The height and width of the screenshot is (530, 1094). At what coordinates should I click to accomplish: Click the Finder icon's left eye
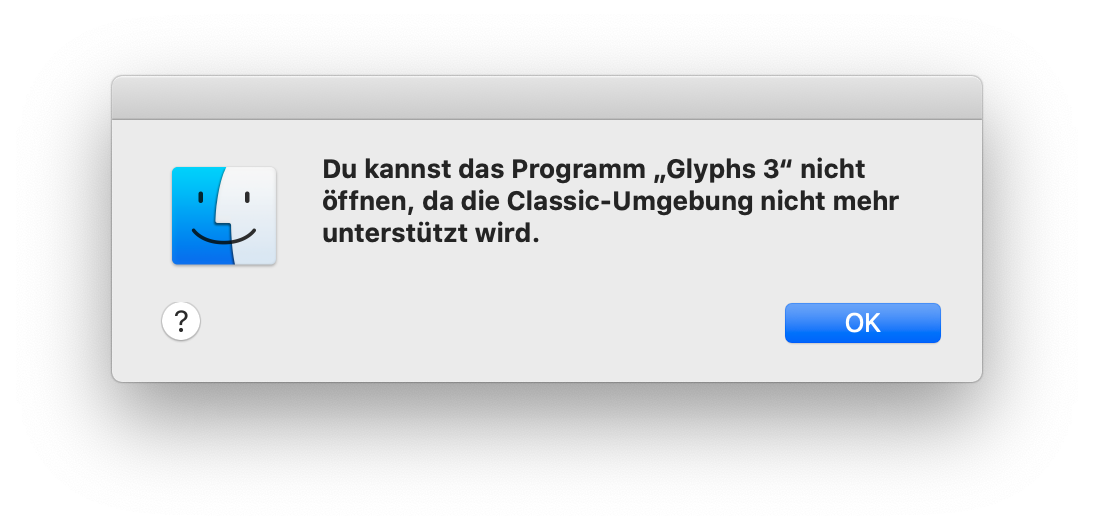[200, 197]
